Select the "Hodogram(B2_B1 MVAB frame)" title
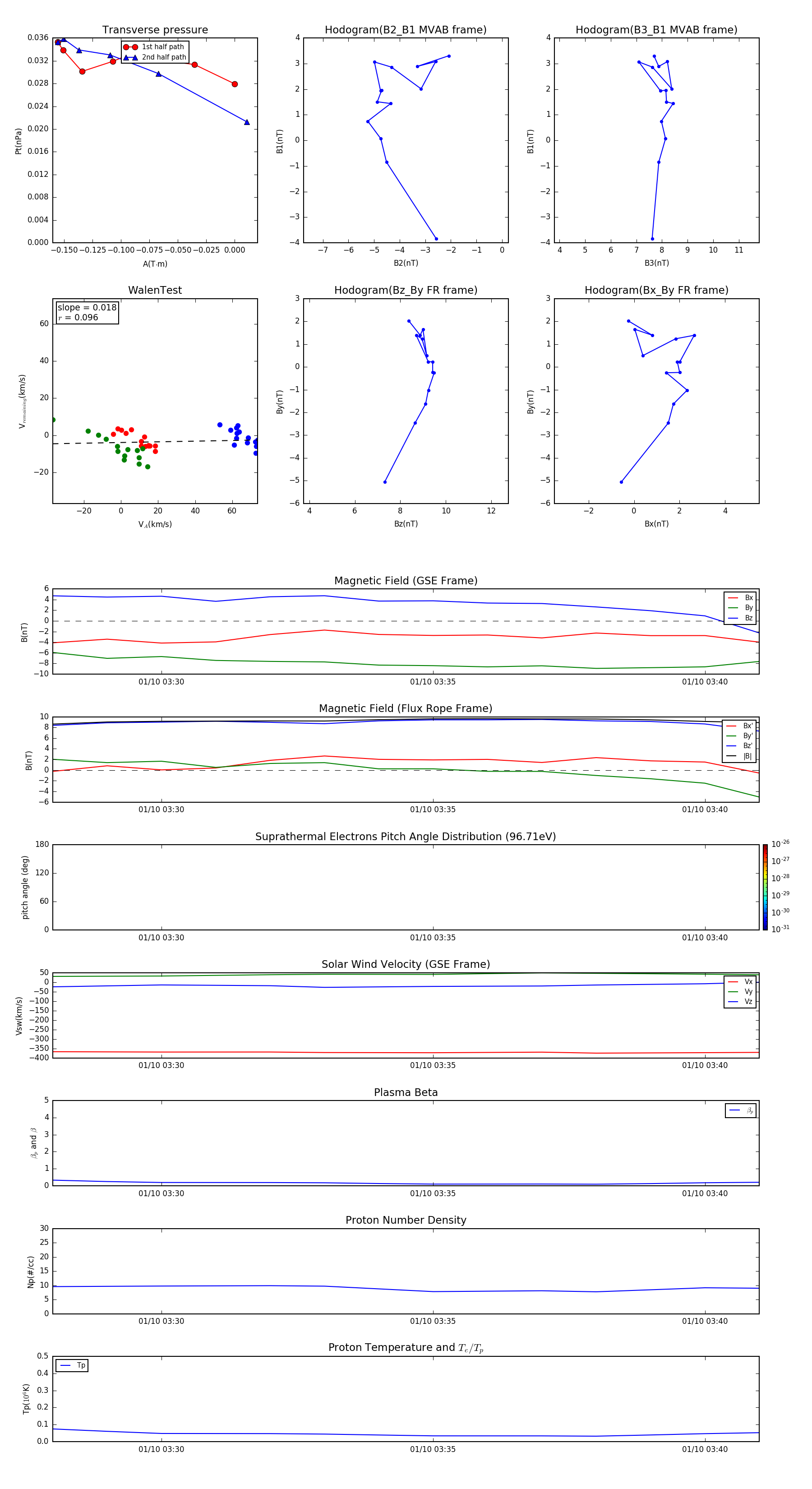This screenshot has height=1489, width=812. (x=406, y=30)
